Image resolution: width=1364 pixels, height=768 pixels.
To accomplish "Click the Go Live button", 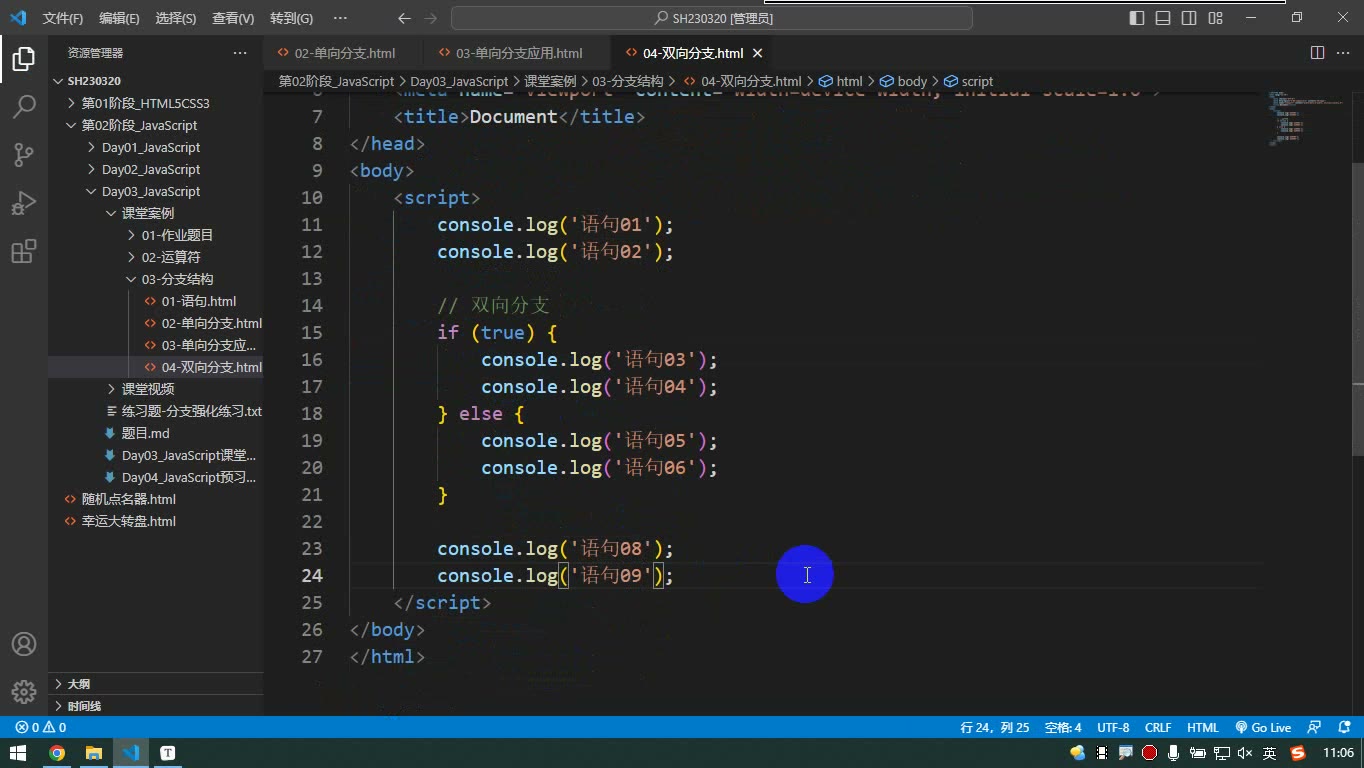I will [1262, 727].
